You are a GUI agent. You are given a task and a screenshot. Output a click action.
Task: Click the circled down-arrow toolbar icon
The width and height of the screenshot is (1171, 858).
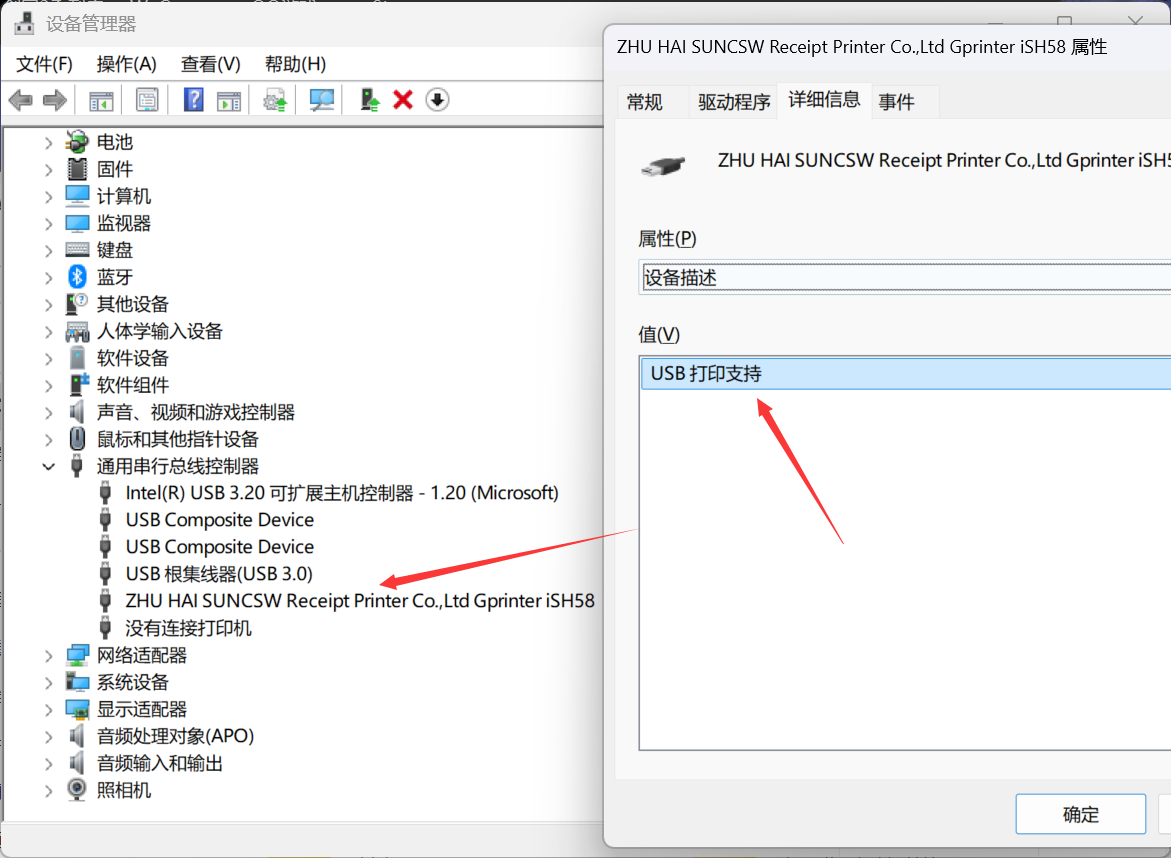coord(438,99)
